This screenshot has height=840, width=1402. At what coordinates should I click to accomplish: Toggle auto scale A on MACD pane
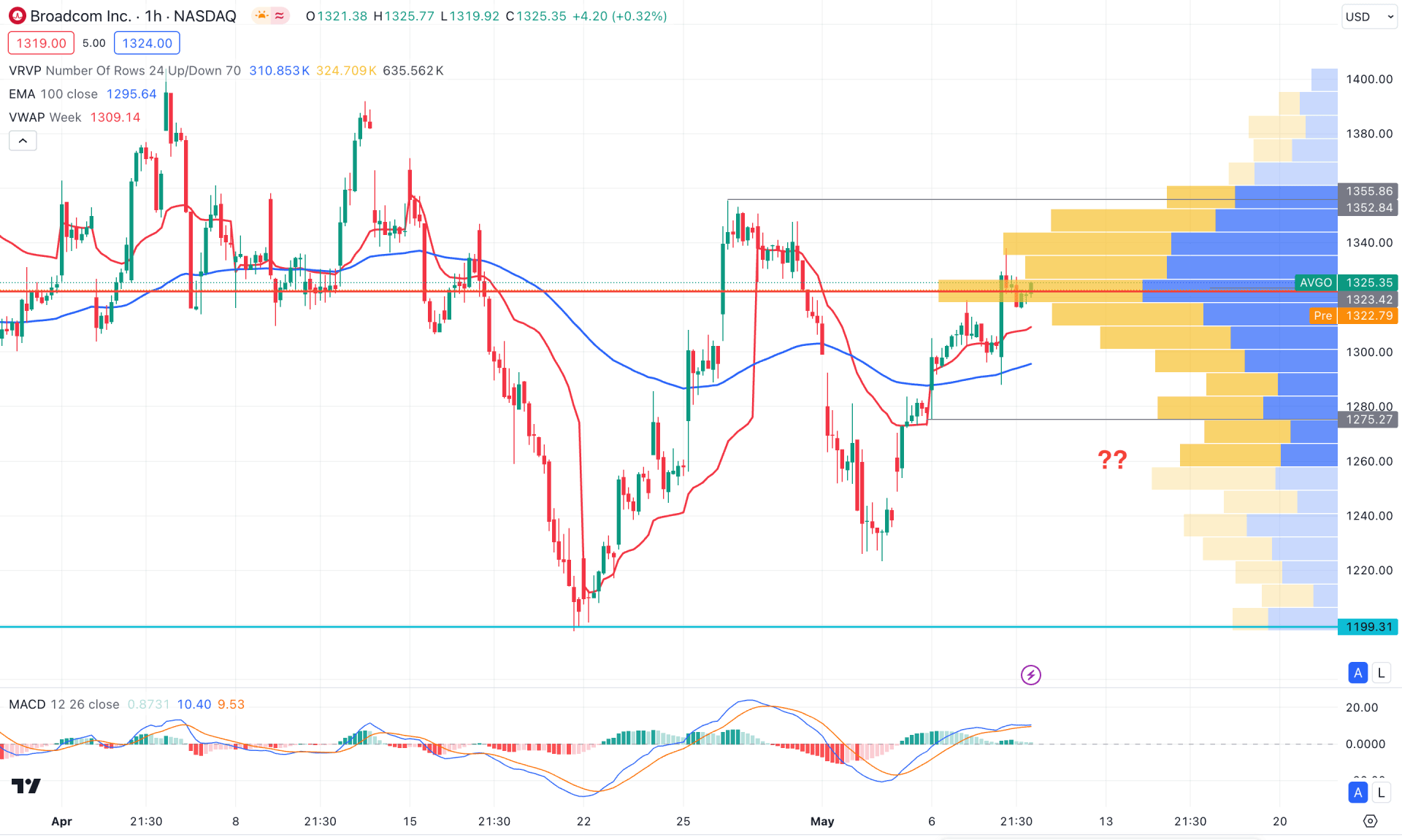[x=1357, y=793]
